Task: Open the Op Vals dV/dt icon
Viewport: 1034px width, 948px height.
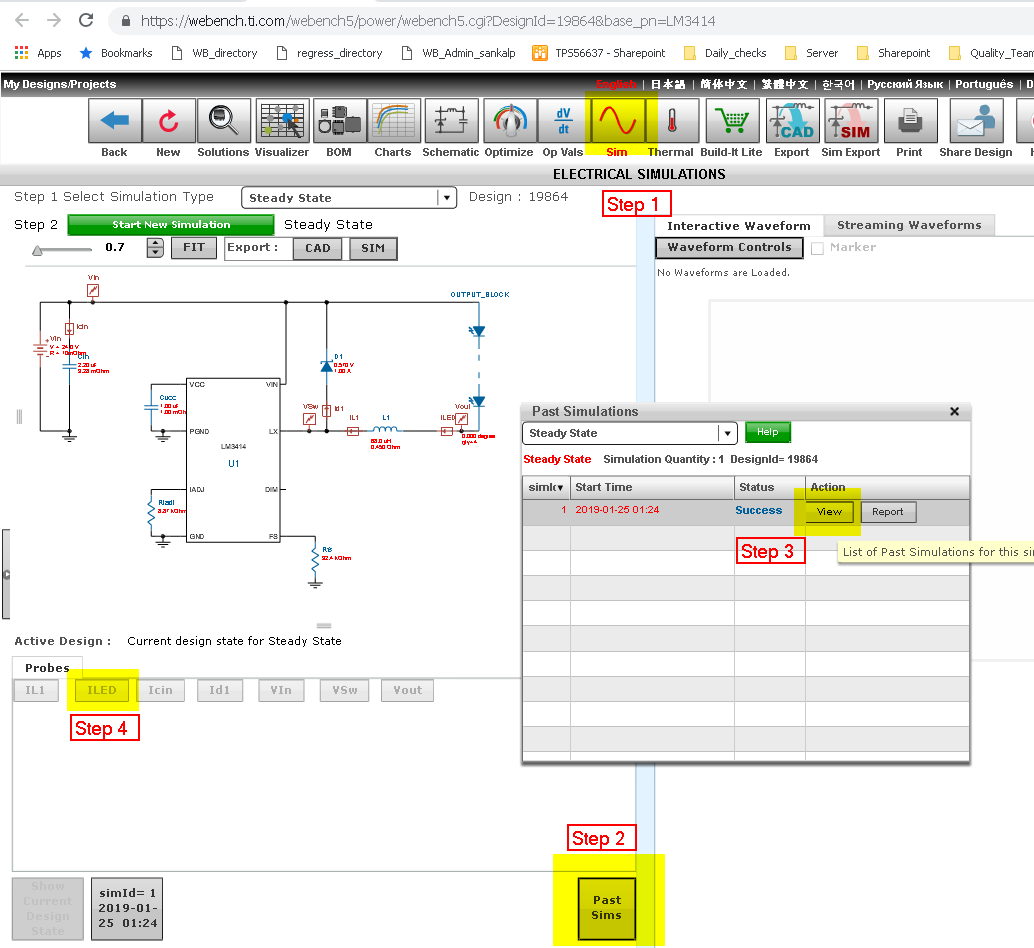Action: (x=564, y=121)
